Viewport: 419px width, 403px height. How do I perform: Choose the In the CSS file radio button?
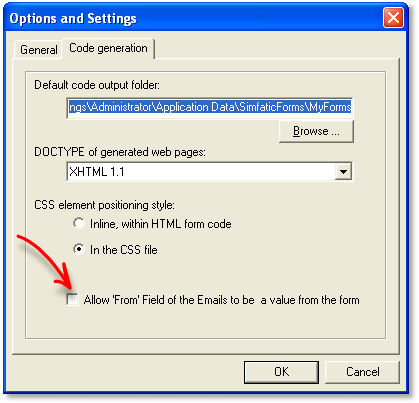click(79, 249)
